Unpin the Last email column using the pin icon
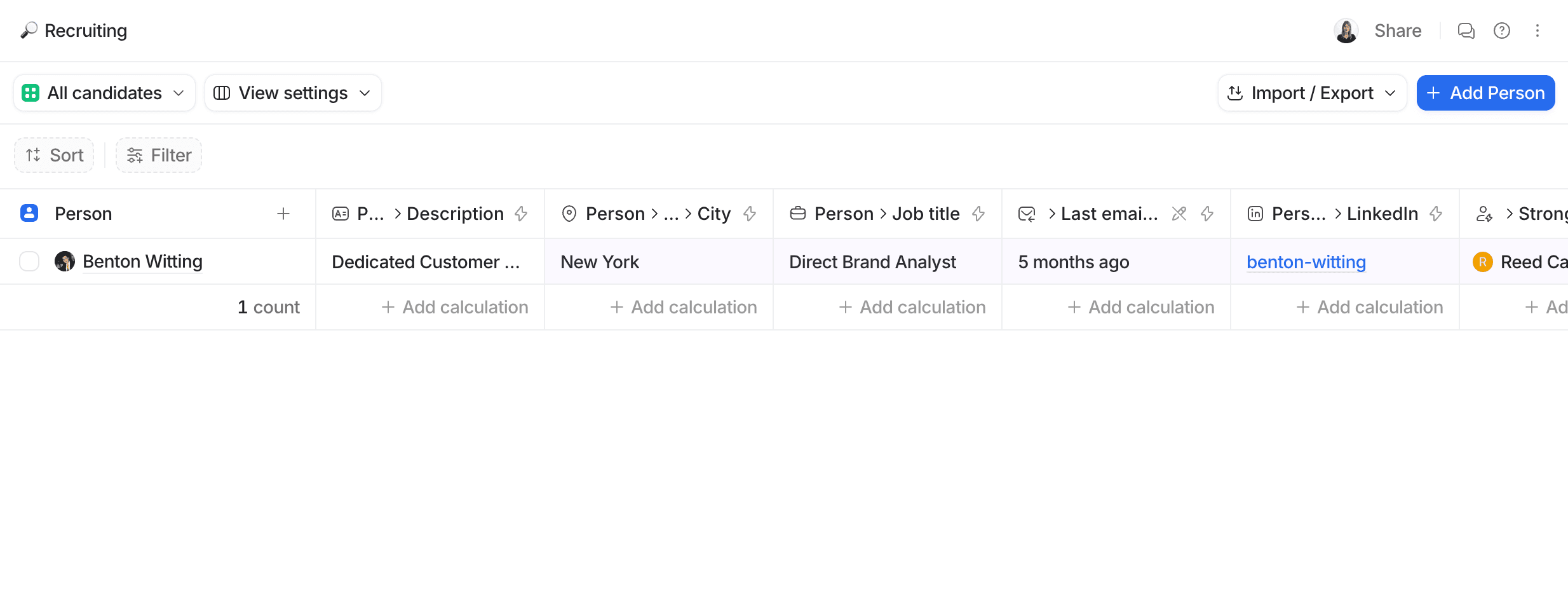 [1179, 214]
